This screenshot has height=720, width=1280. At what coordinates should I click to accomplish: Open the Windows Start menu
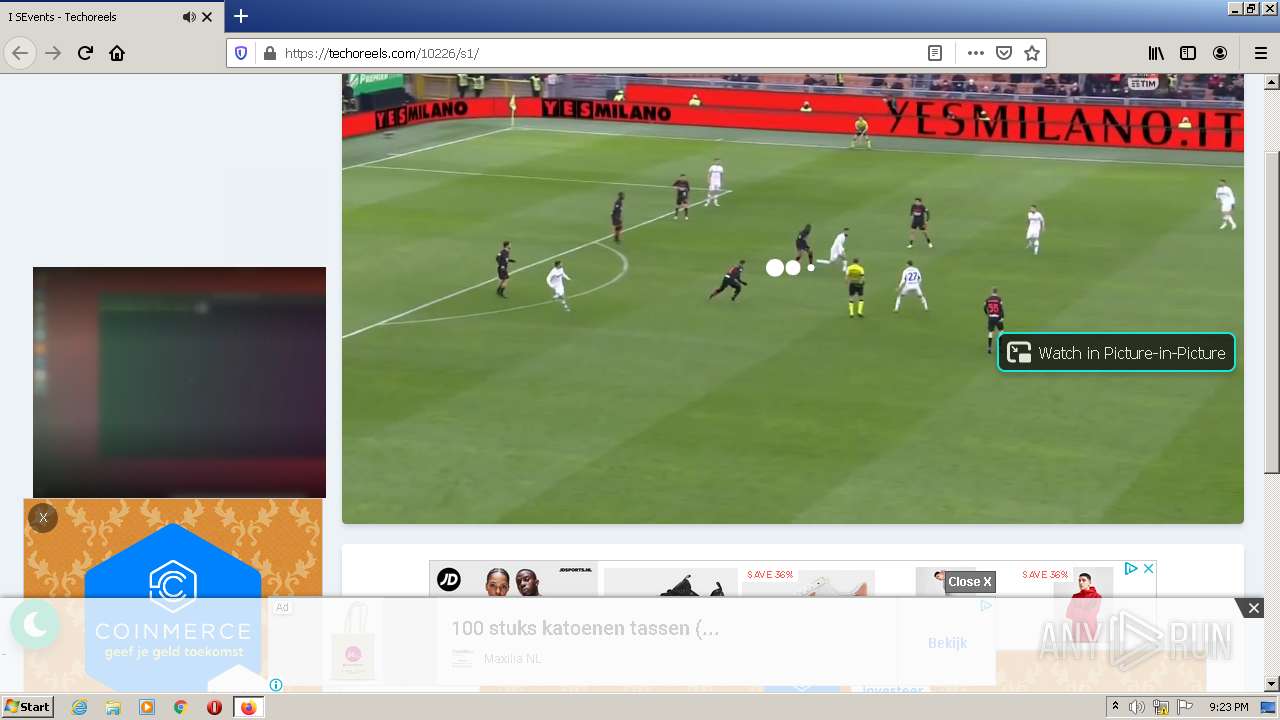(x=27, y=706)
